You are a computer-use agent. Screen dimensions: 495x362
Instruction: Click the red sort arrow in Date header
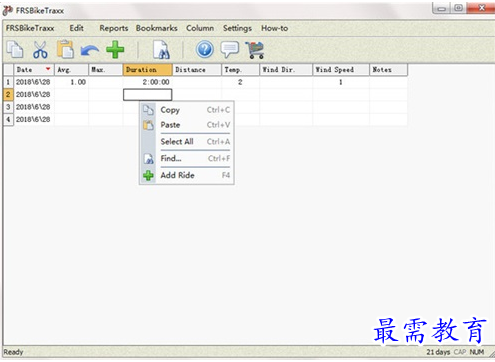pyautogui.click(x=48, y=69)
